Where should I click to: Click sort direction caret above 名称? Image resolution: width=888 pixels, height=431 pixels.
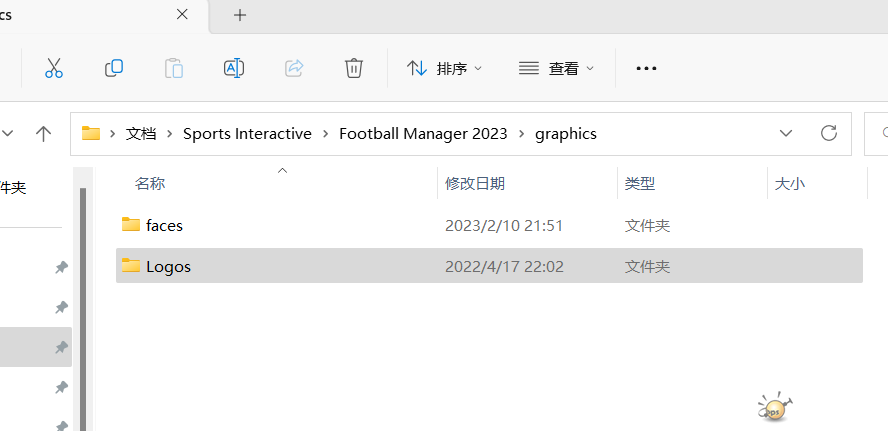coord(282,170)
